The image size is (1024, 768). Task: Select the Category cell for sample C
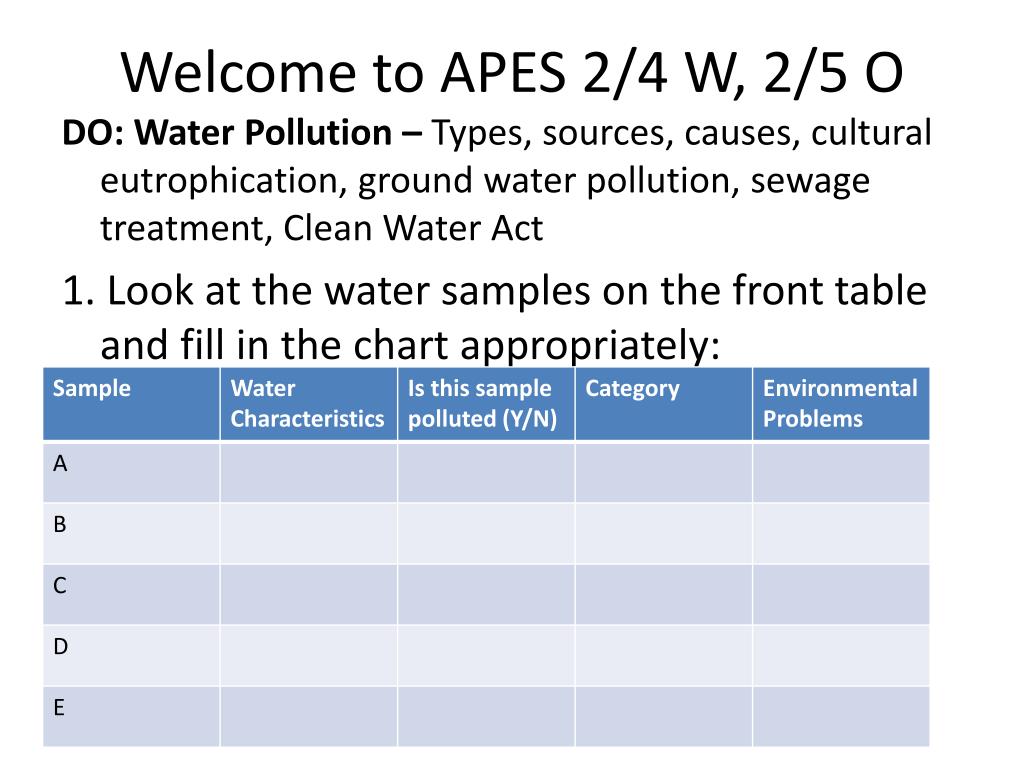[664, 594]
